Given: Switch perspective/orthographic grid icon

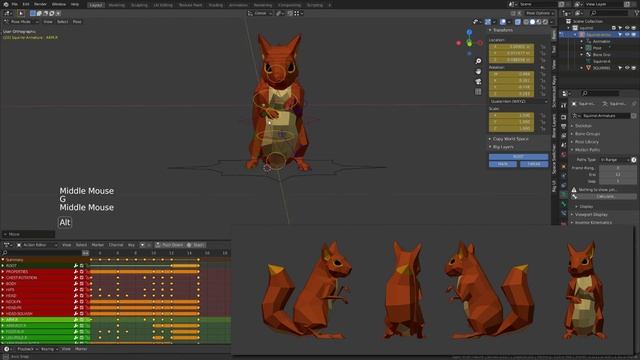Looking at the screenshot, I should pyautogui.click(x=478, y=92).
